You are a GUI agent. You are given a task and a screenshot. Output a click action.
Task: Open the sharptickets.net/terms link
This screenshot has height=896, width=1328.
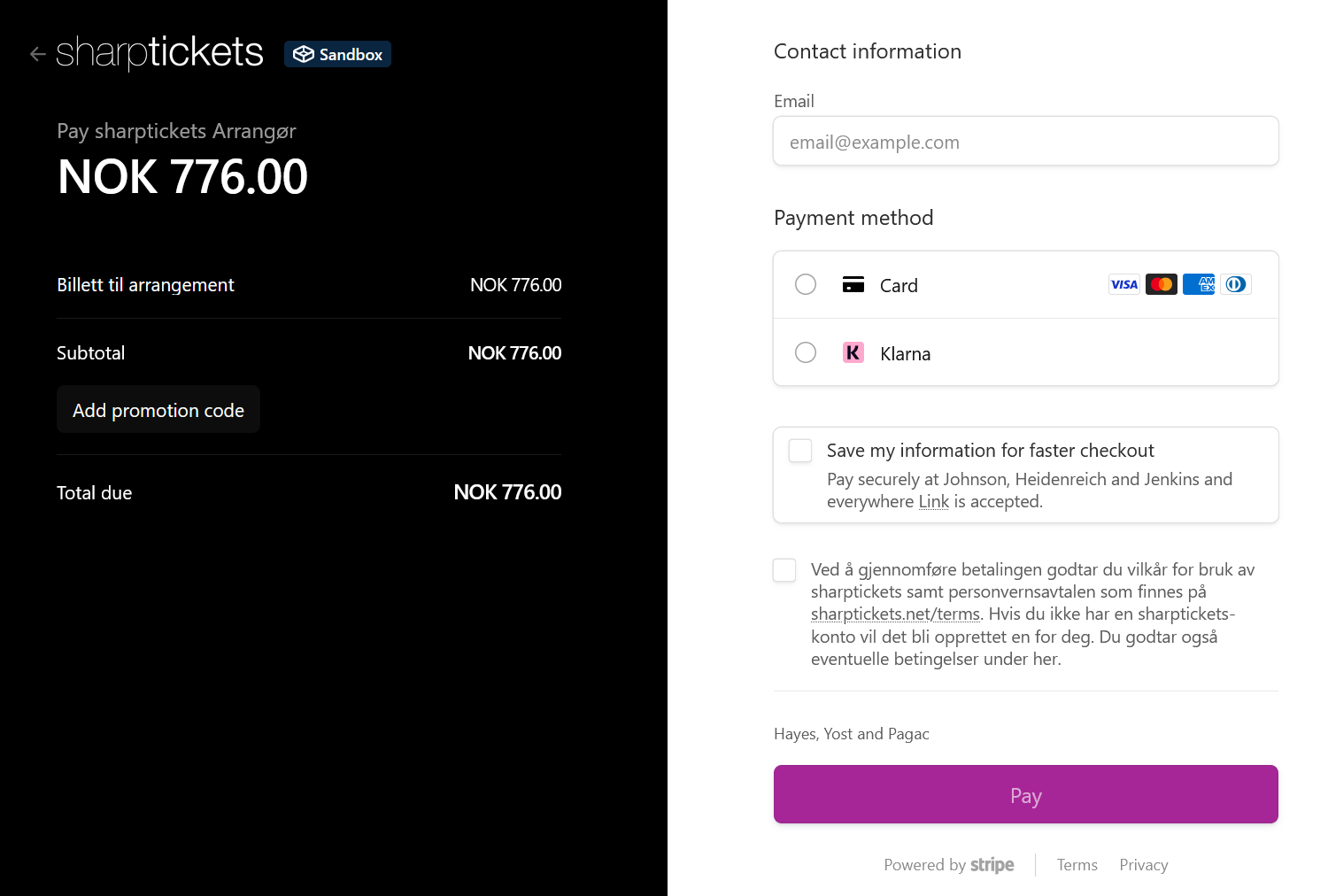[895, 614]
